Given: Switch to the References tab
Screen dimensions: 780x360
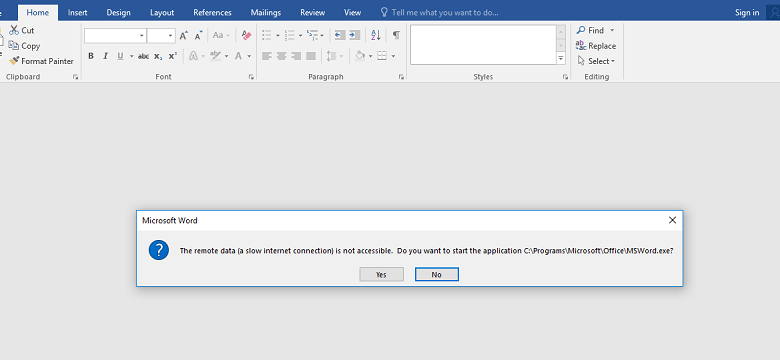Looking at the screenshot, I should coord(212,12).
